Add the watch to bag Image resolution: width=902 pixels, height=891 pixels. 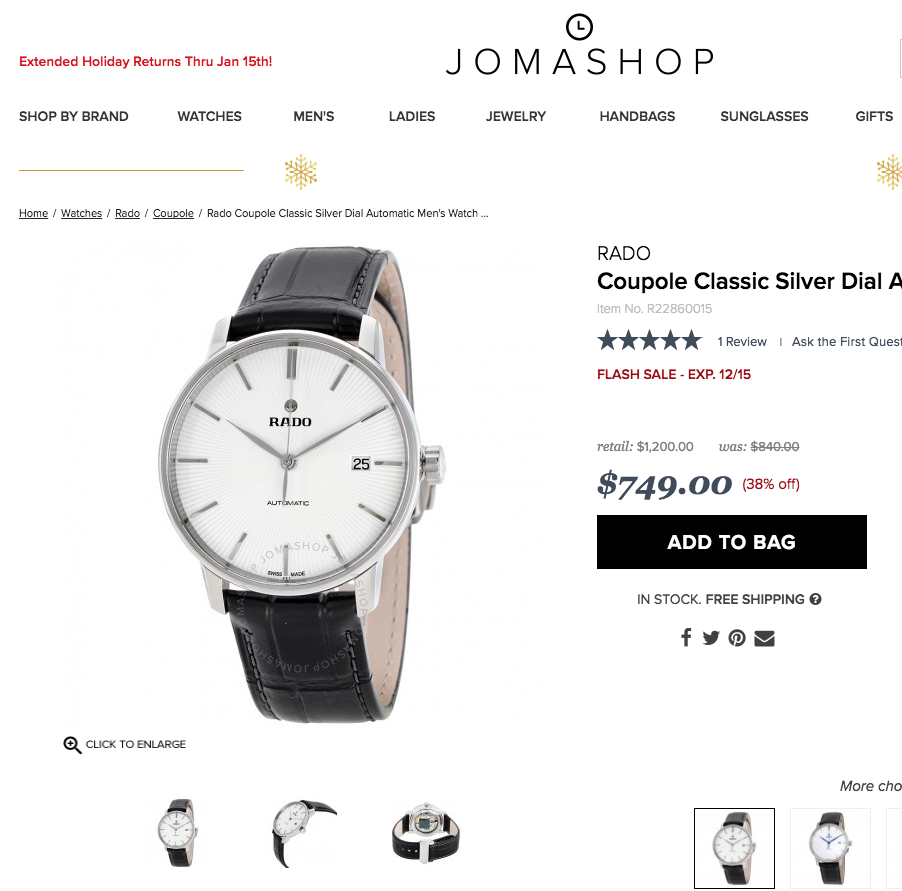tap(732, 542)
